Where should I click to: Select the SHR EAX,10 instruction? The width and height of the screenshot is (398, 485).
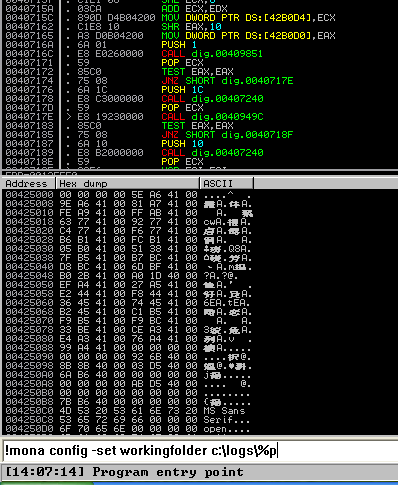click(192, 26)
